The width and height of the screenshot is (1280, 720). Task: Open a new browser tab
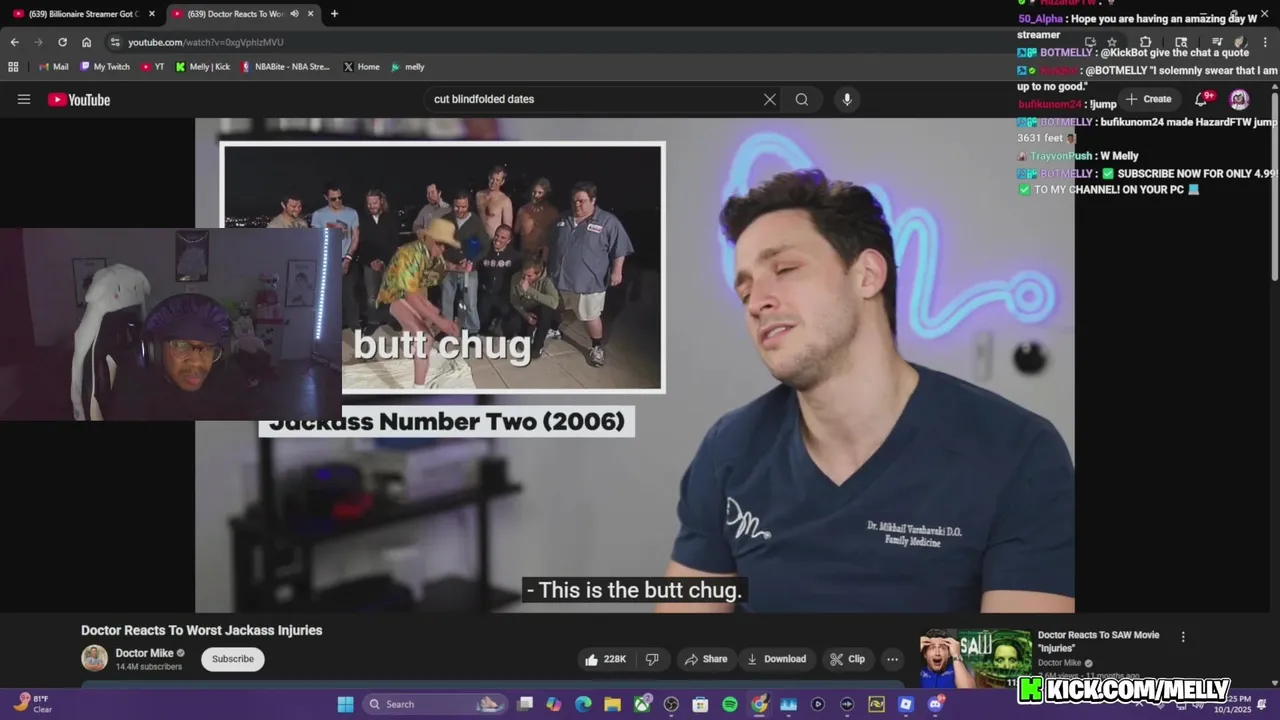point(334,14)
